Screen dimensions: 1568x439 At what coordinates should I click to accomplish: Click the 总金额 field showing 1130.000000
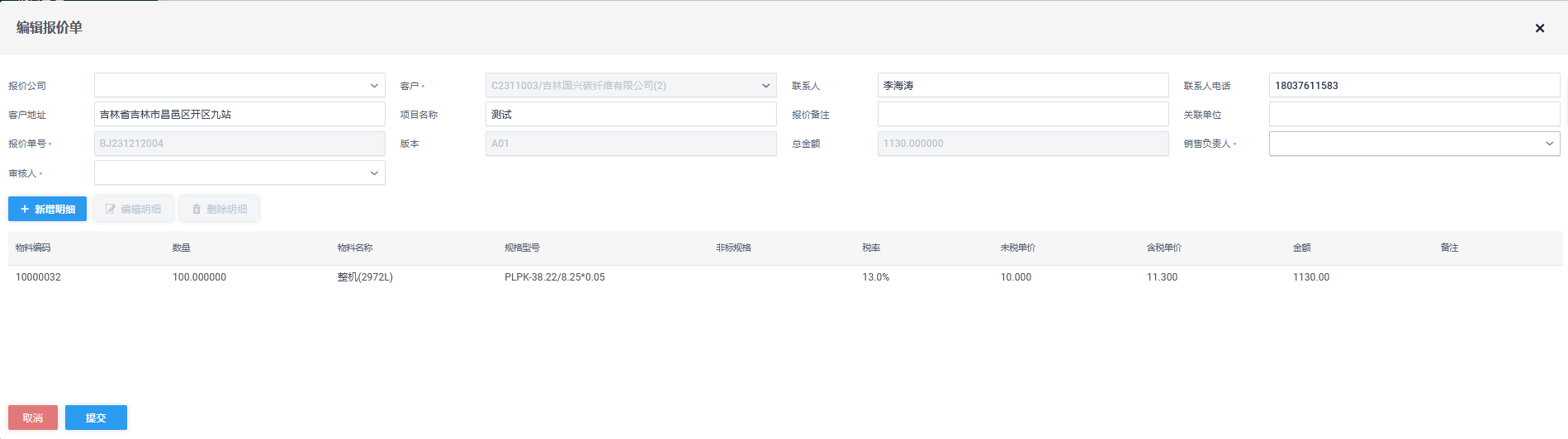pyautogui.click(x=1023, y=144)
